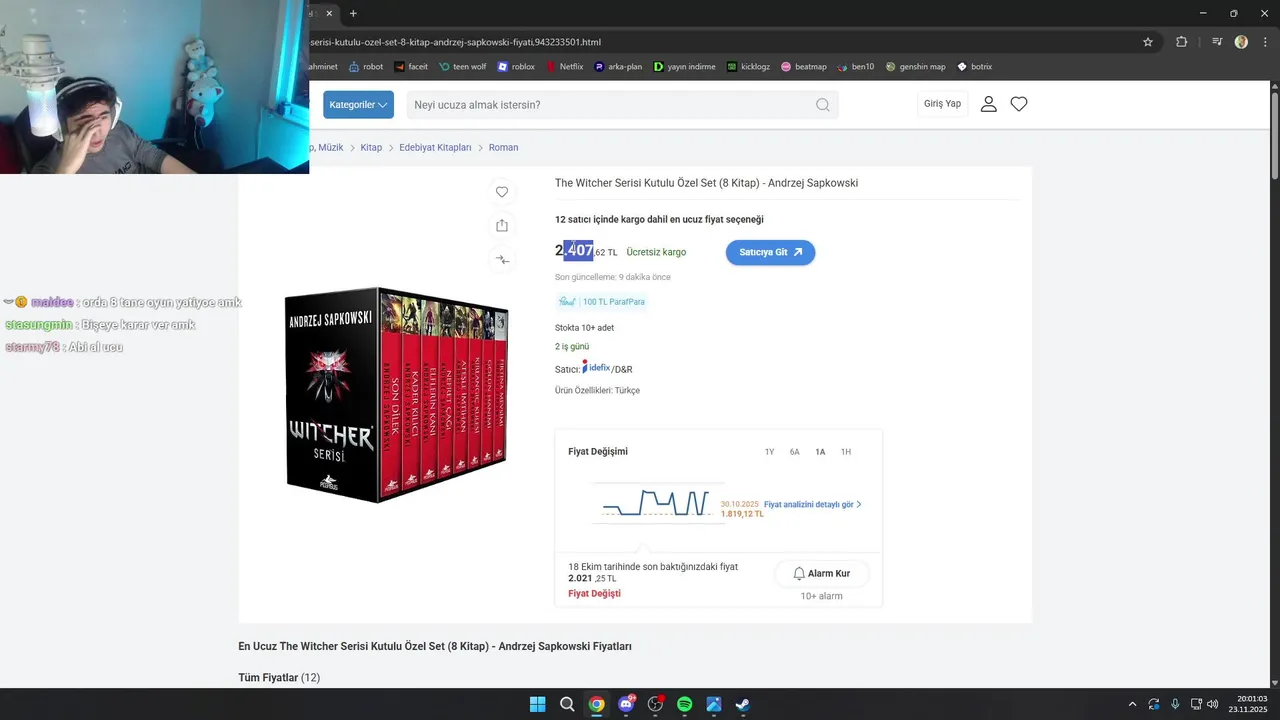Open Spotify from the taskbar
This screenshot has width=1280, height=720.
[685, 704]
